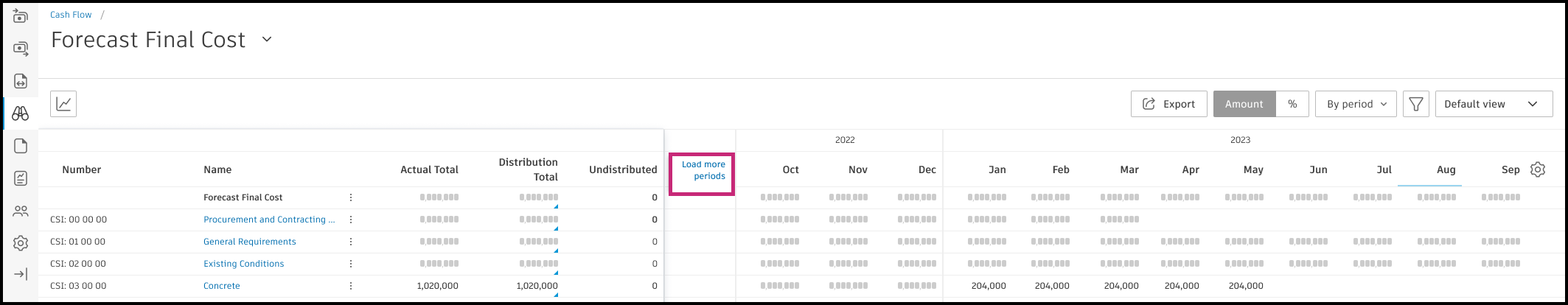Open table column settings gear
1568x305 pixels.
click(x=1537, y=169)
